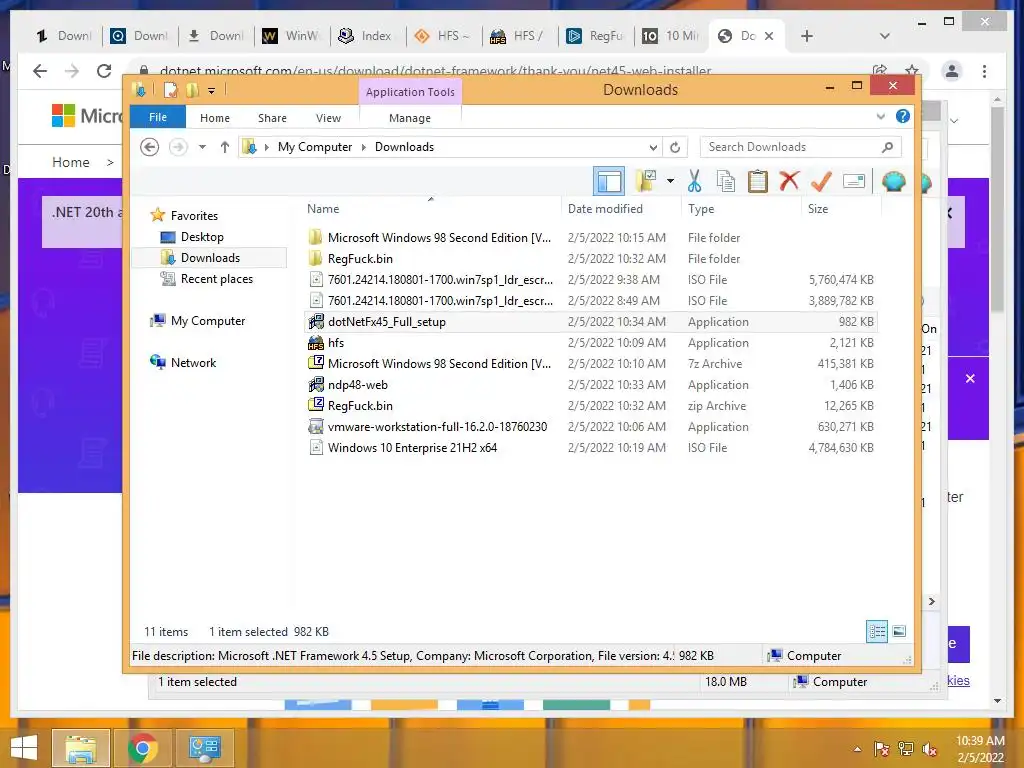Go back in Explorer navigation
The height and width of the screenshot is (768, 1024).
coord(150,147)
